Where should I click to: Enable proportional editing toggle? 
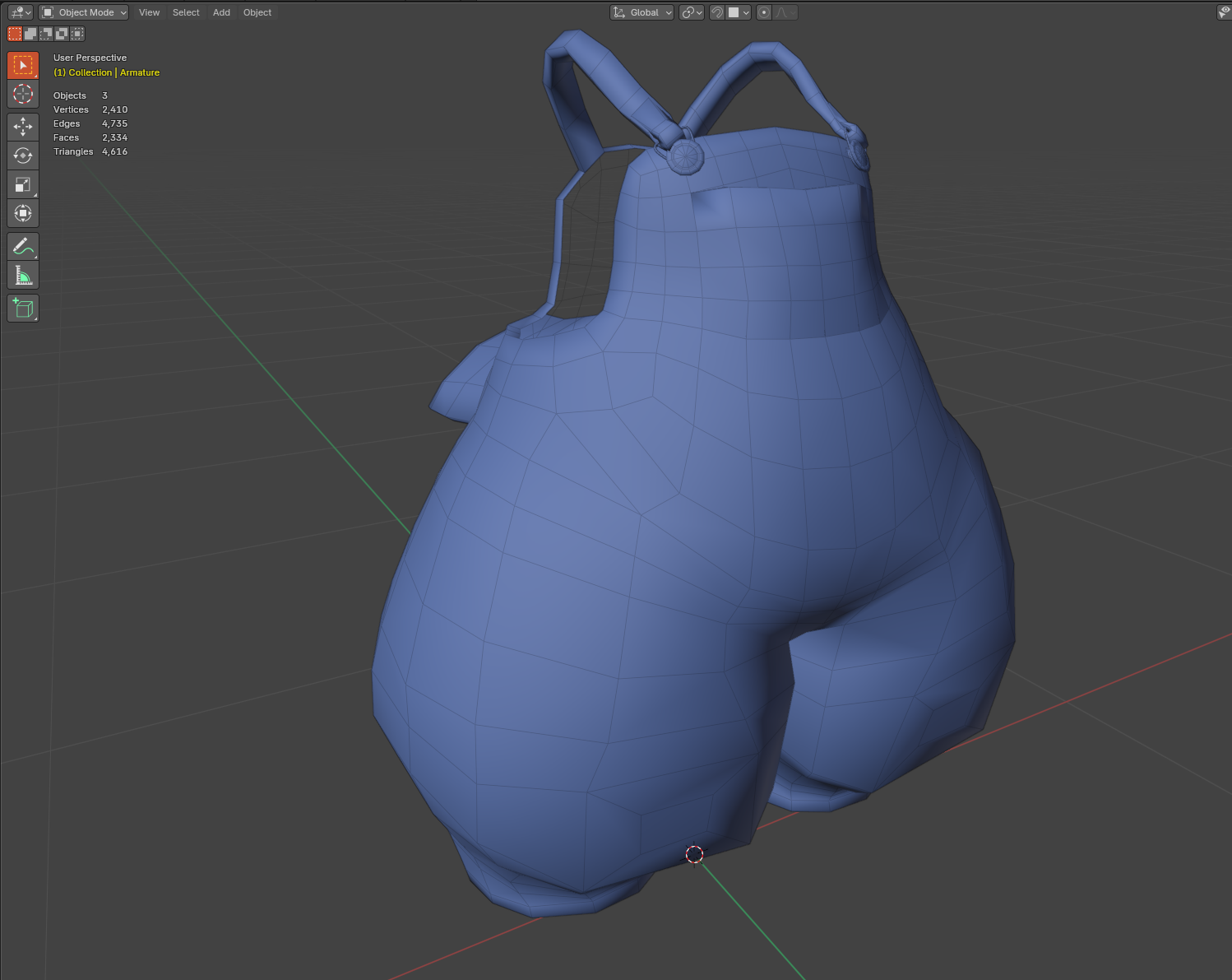click(x=764, y=12)
